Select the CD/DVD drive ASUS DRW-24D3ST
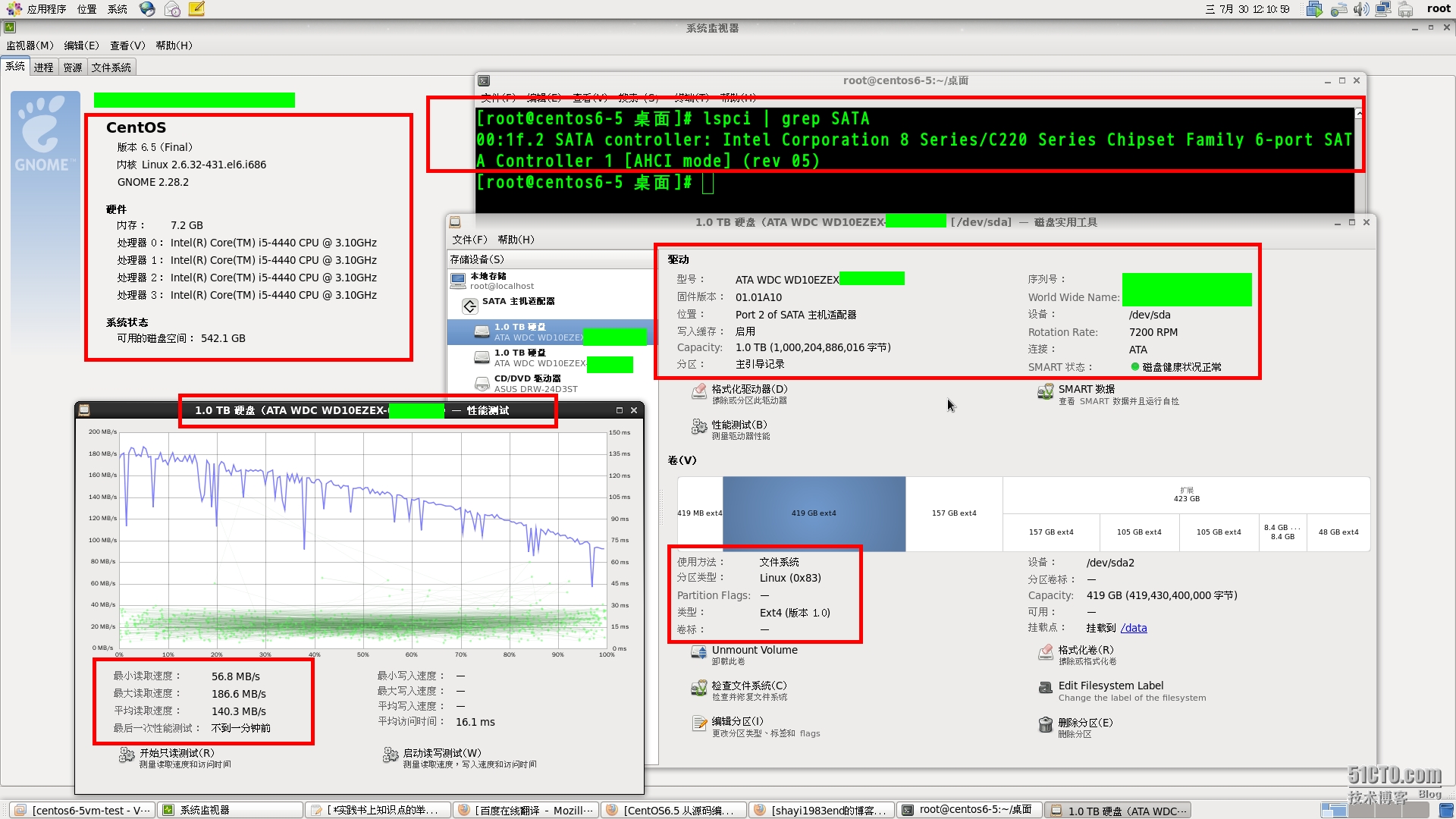This screenshot has height=819, width=1456. [x=528, y=384]
